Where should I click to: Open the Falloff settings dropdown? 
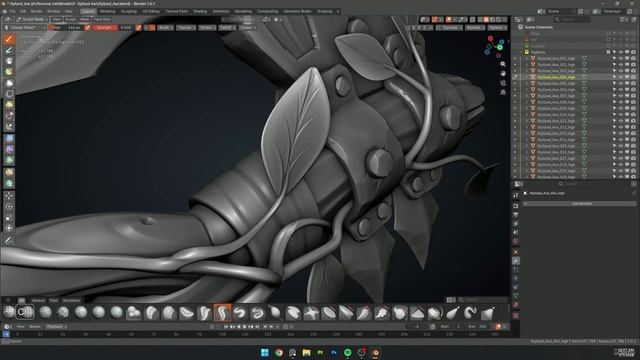(227, 27)
